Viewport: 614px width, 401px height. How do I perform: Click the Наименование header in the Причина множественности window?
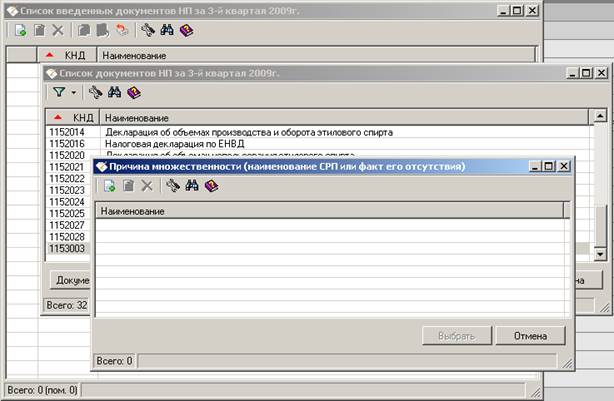tap(330, 211)
